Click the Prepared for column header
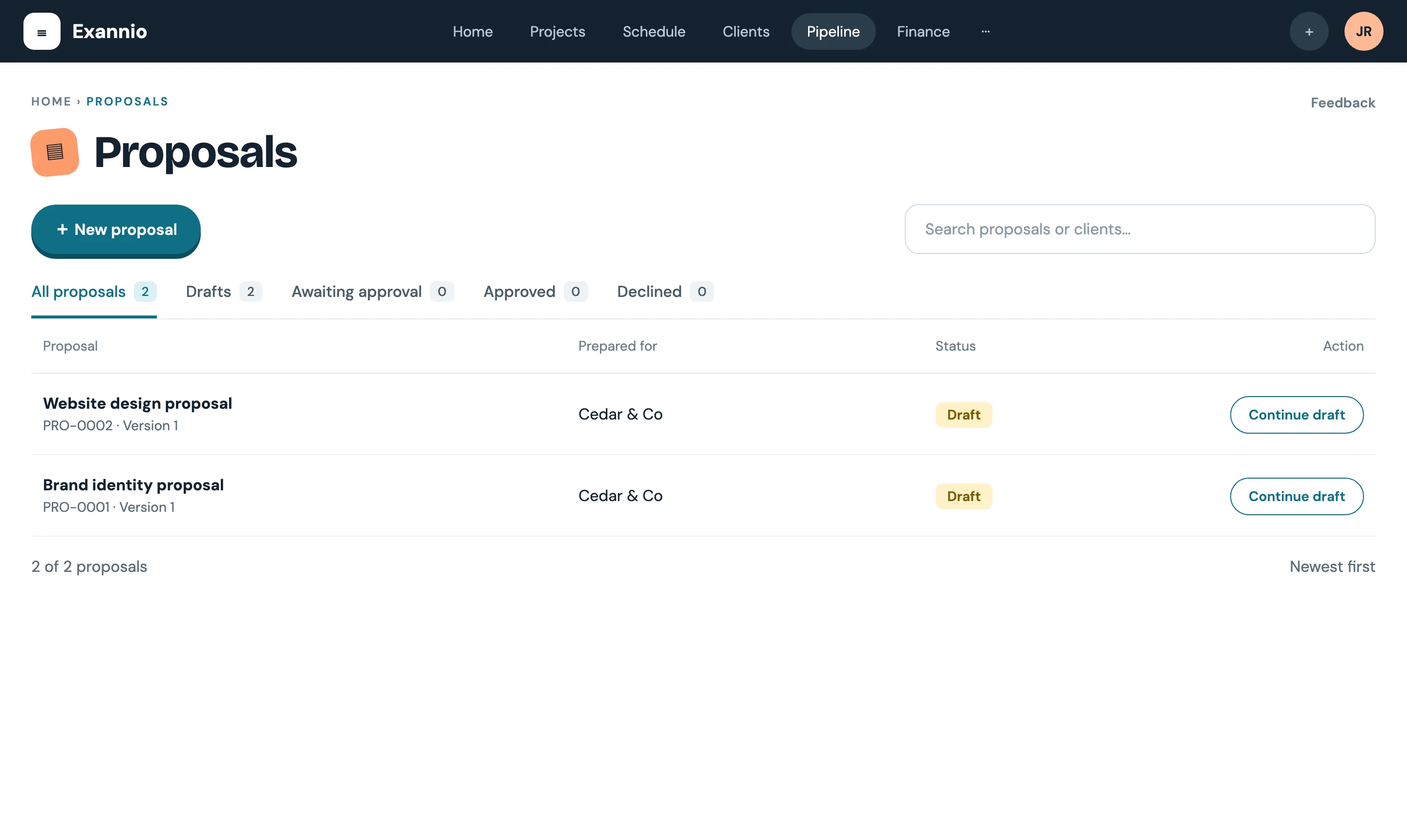The width and height of the screenshot is (1407, 840). pyautogui.click(x=617, y=346)
